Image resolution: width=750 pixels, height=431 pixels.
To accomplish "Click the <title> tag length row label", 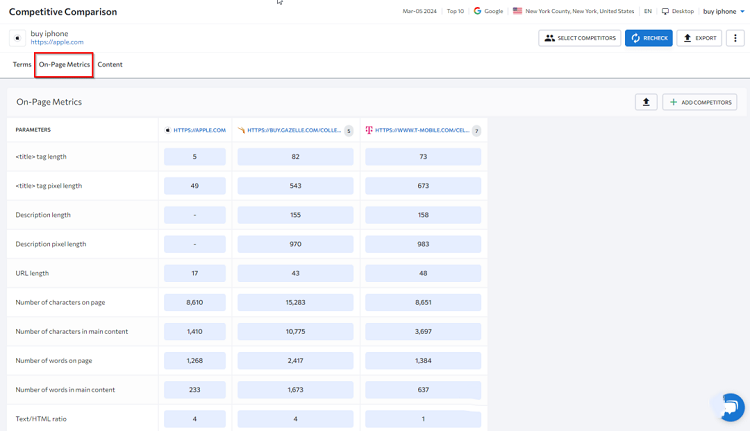I will click(x=41, y=156).
